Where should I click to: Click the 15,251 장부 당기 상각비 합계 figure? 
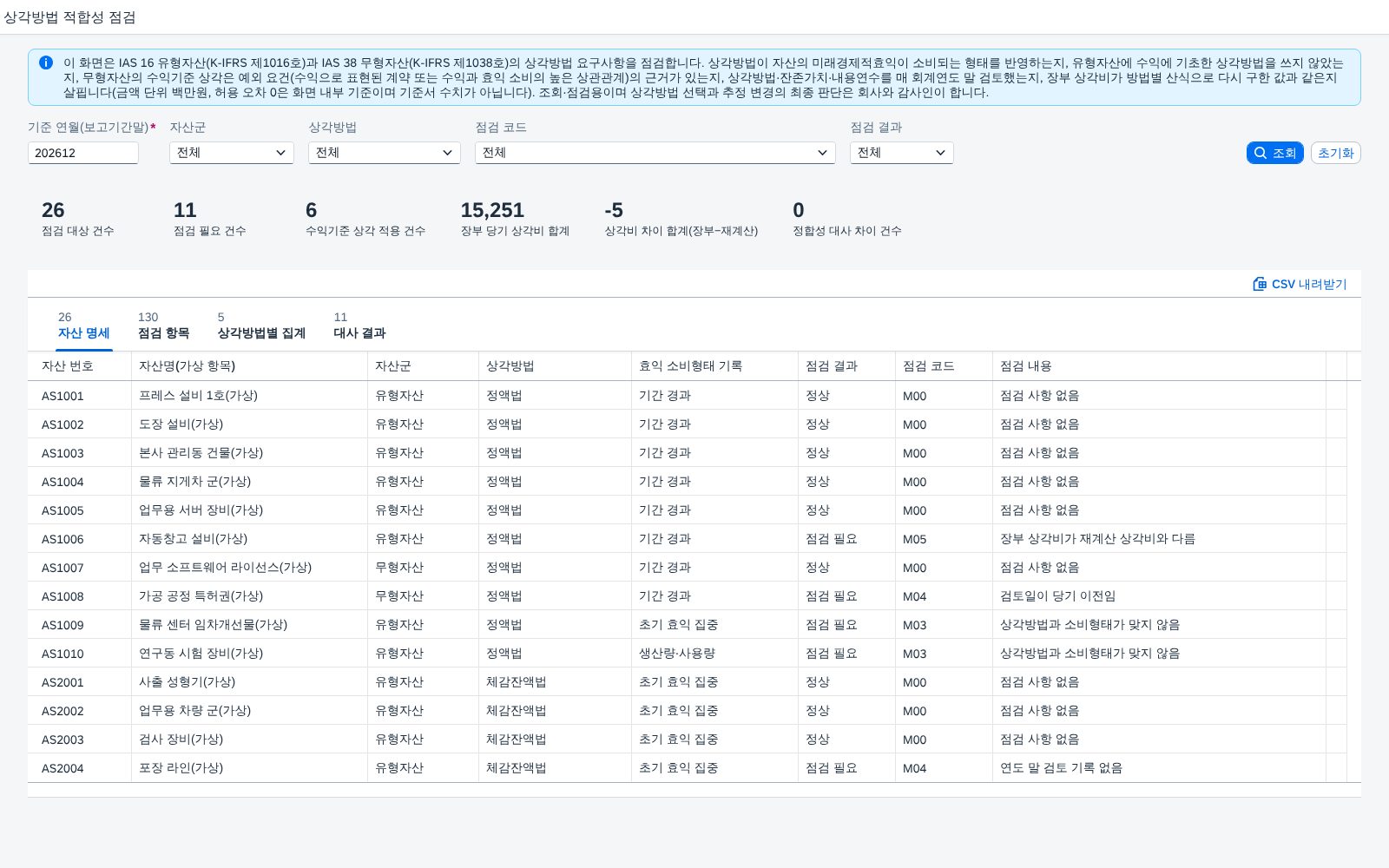tap(492, 210)
